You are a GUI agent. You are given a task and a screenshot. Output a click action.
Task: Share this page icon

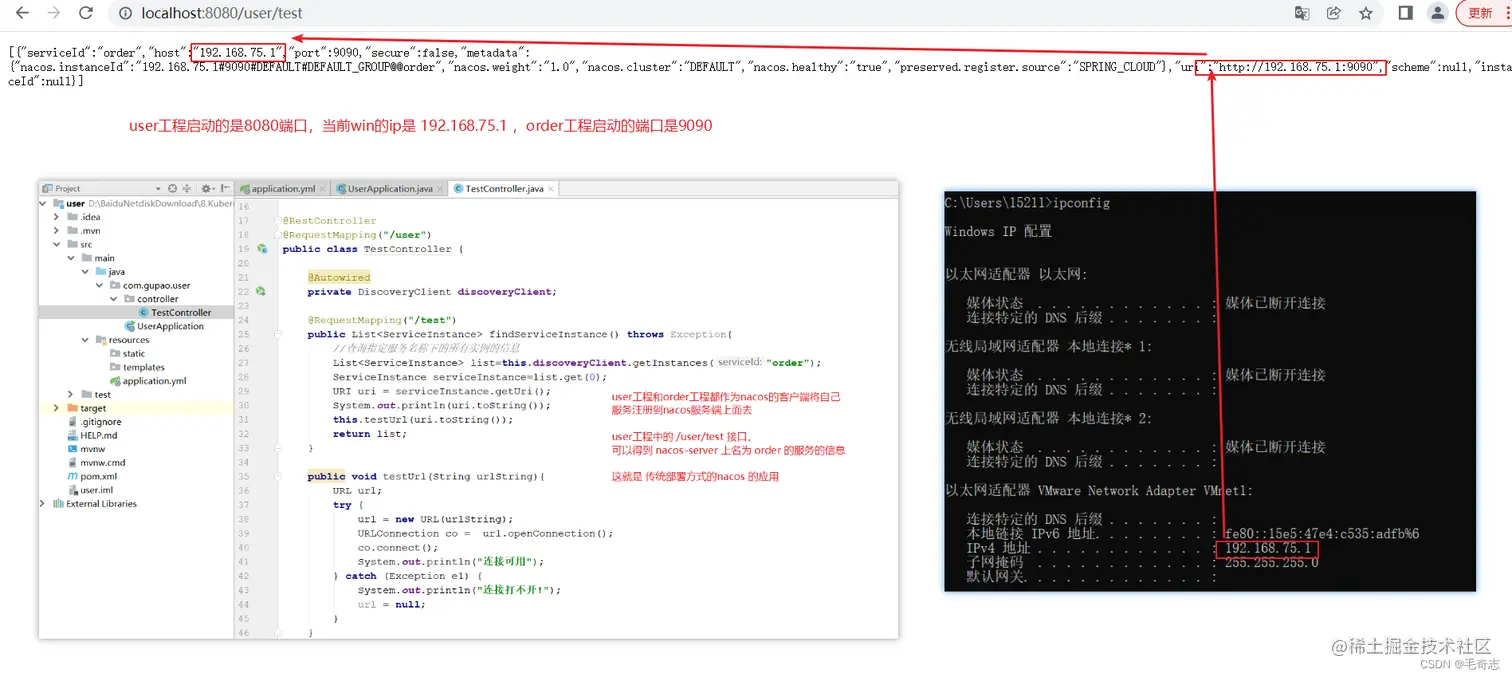1333,13
